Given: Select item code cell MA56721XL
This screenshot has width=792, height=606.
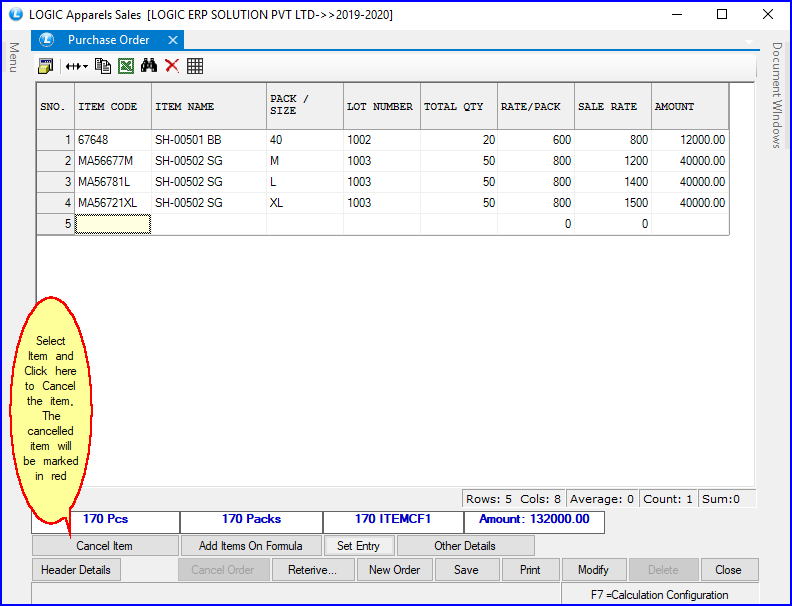Looking at the screenshot, I should [113, 203].
